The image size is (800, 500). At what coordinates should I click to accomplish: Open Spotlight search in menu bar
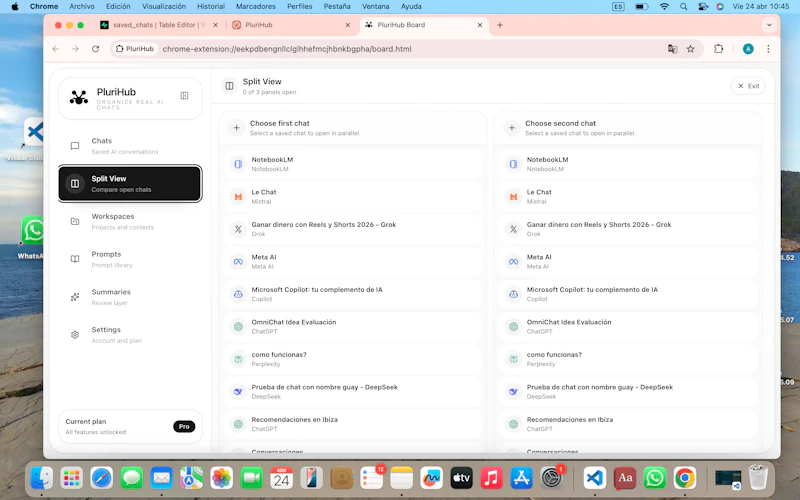tap(683, 7)
